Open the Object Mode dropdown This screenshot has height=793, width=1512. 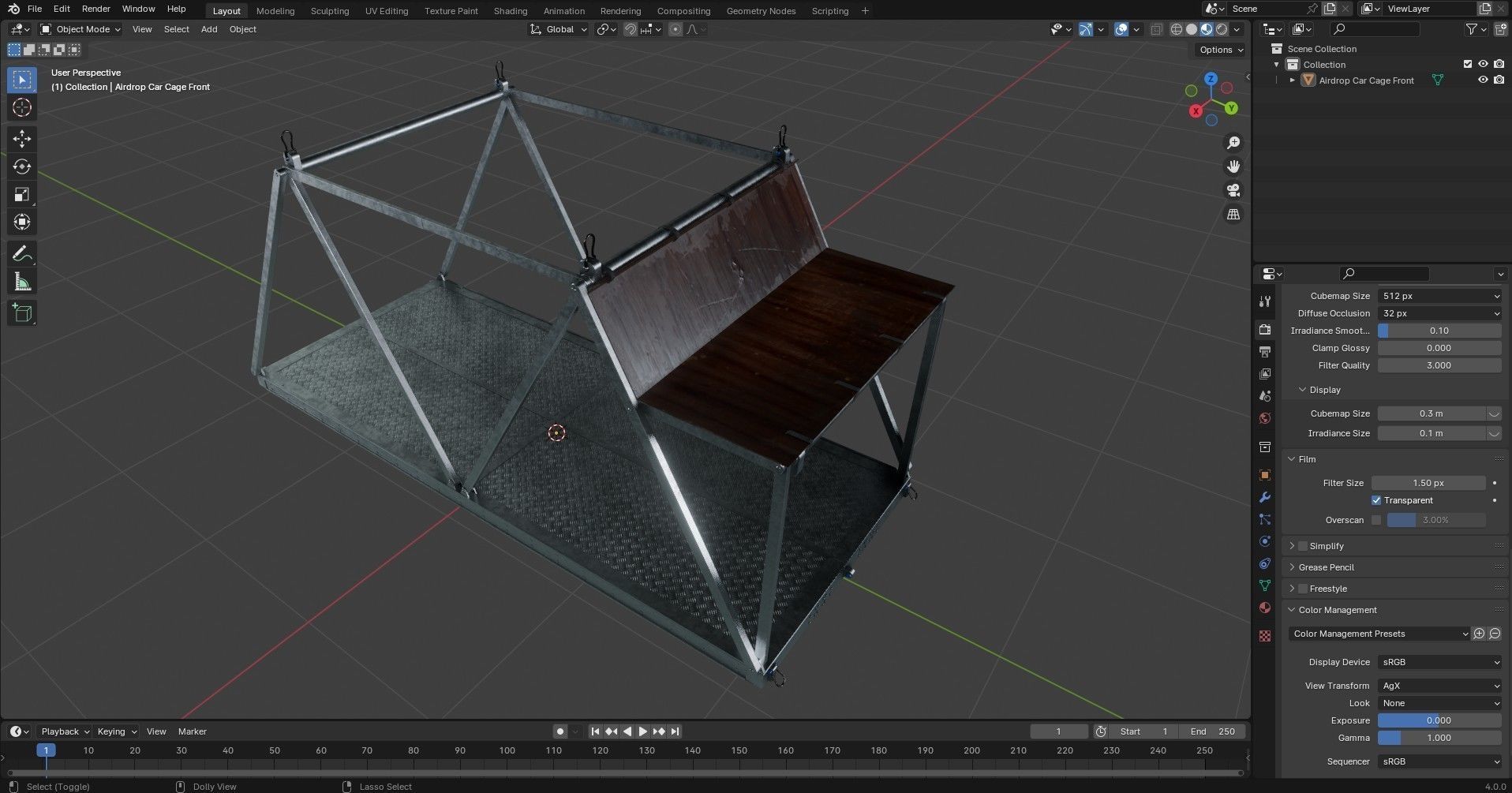click(x=80, y=29)
